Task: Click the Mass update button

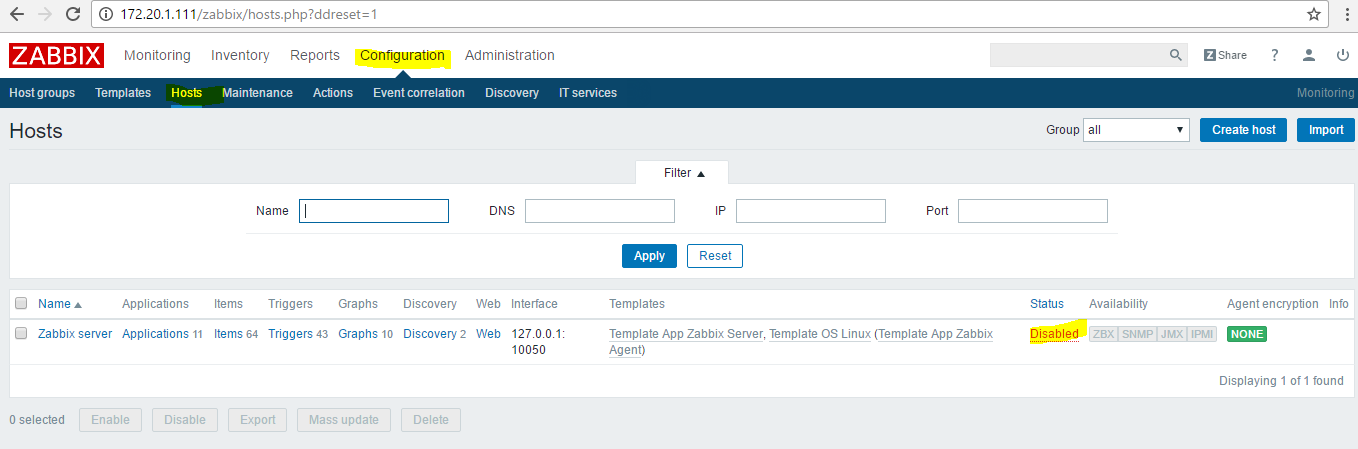Action: [344, 420]
